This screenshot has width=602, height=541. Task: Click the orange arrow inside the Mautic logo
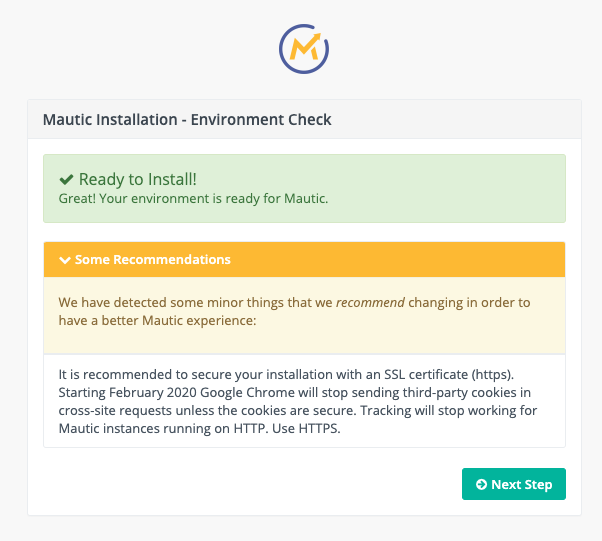(311, 43)
